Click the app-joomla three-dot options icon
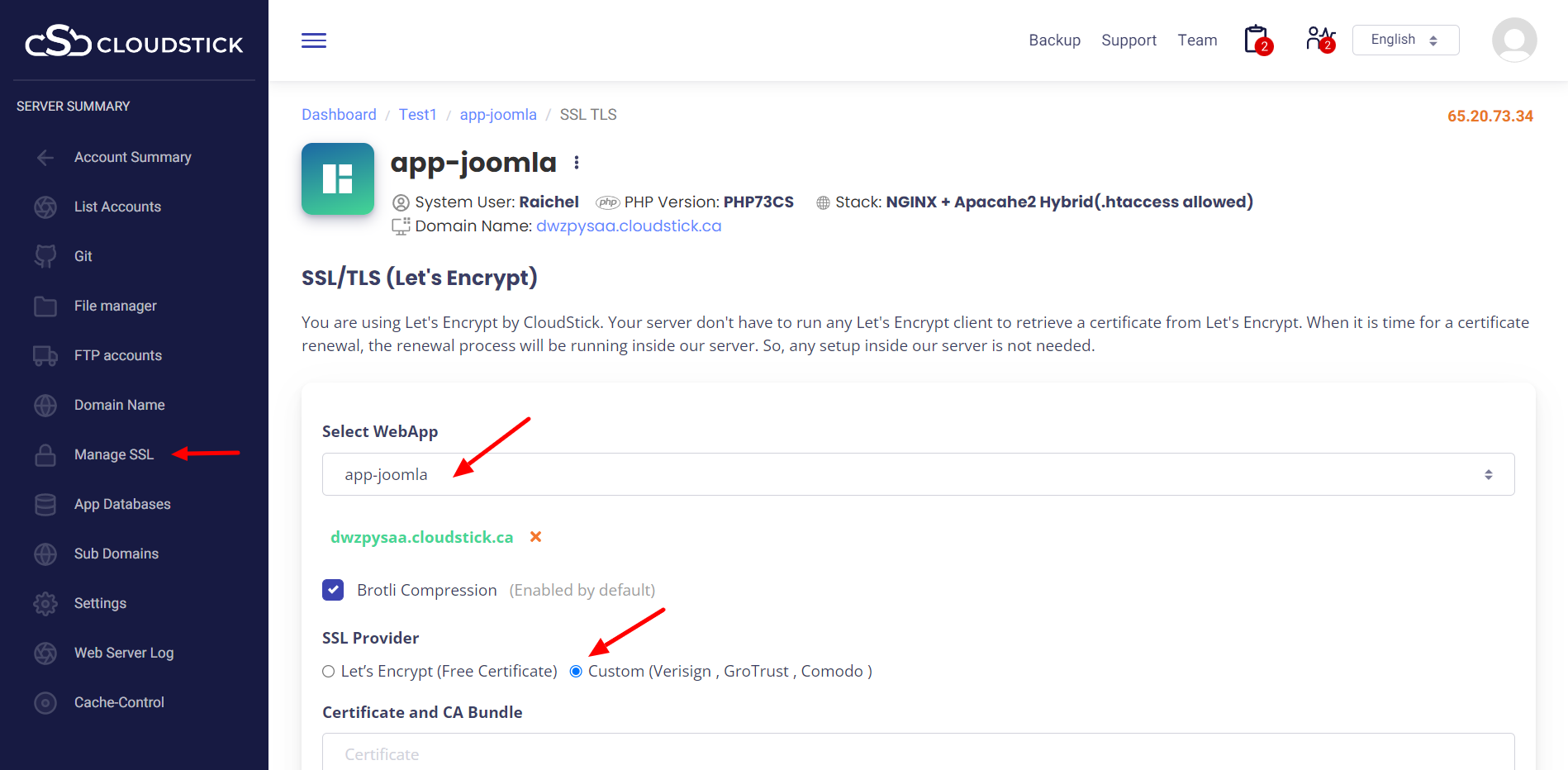 pyautogui.click(x=577, y=163)
